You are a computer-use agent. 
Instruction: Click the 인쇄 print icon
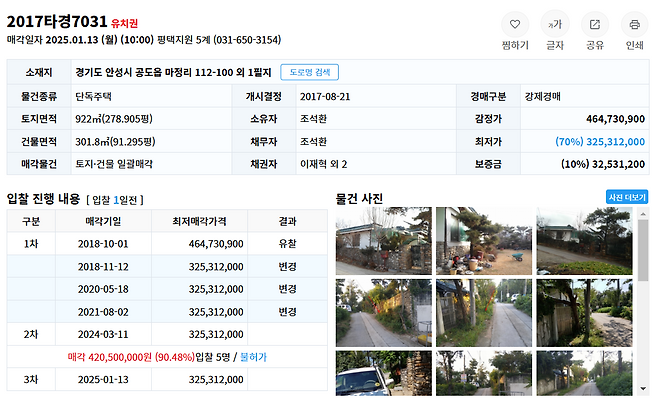point(634,25)
